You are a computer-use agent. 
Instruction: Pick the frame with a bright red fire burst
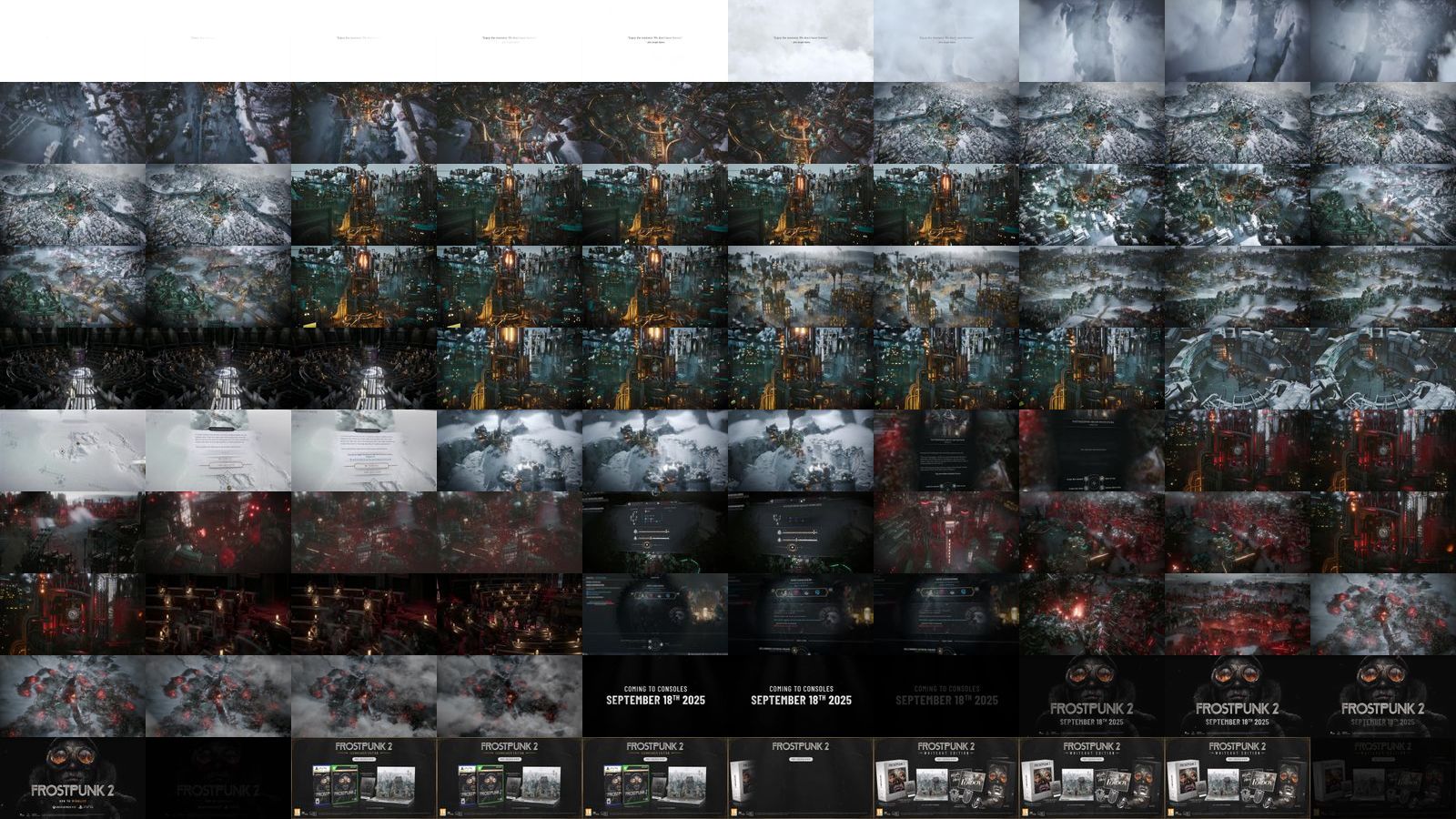1092,614
